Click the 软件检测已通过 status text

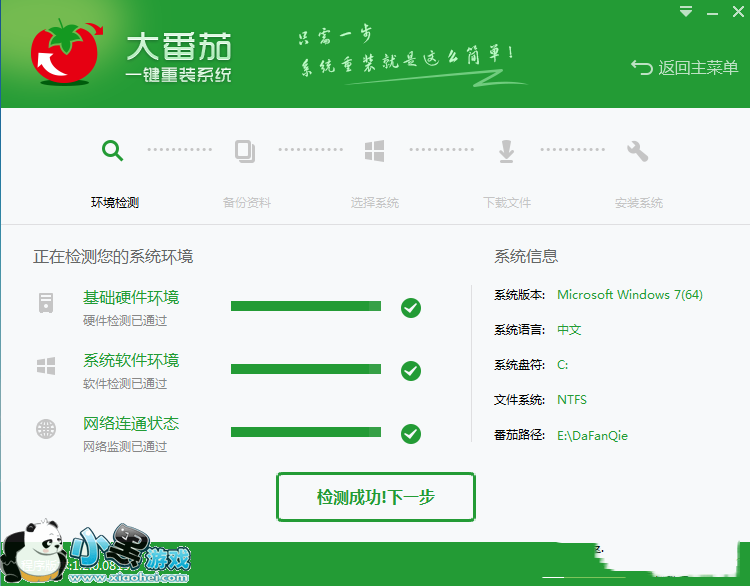pos(125,384)
